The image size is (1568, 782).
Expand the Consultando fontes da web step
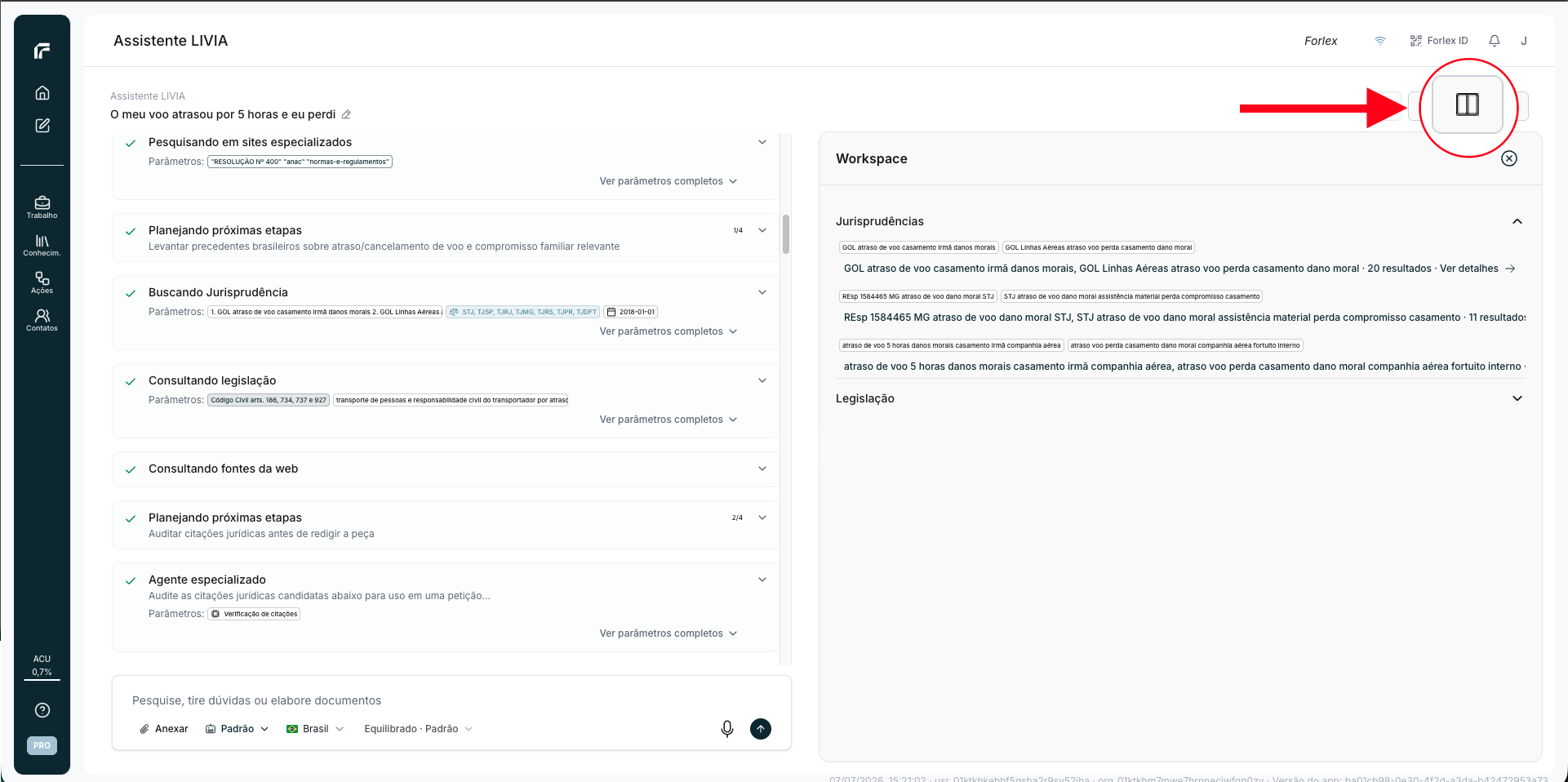click(762, 469)
